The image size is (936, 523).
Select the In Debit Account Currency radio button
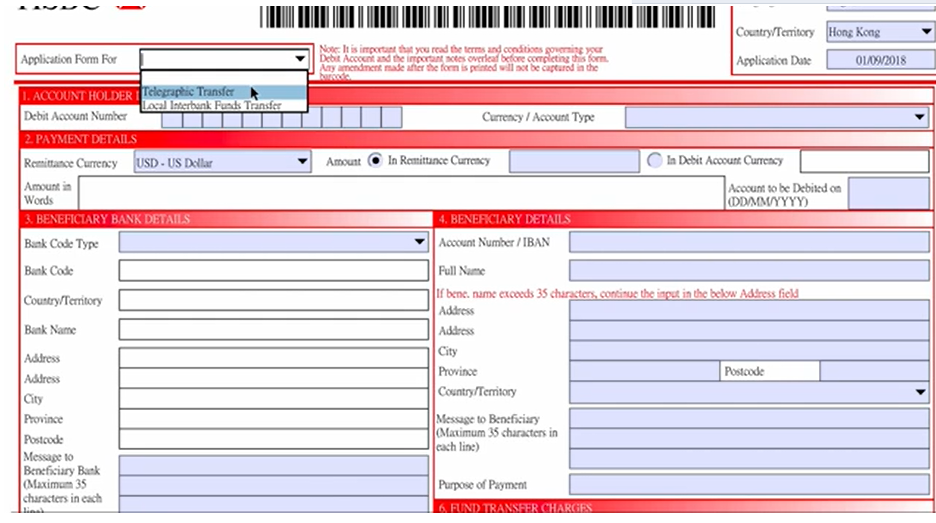(x=655, y=161)
